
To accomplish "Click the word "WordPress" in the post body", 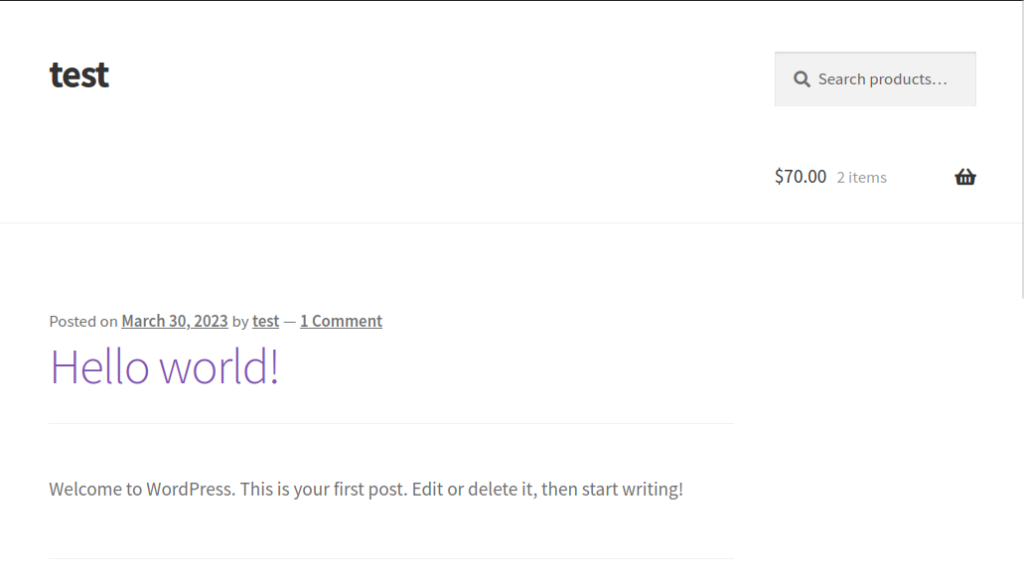I will pyautogui.click(x=189, y=489).
